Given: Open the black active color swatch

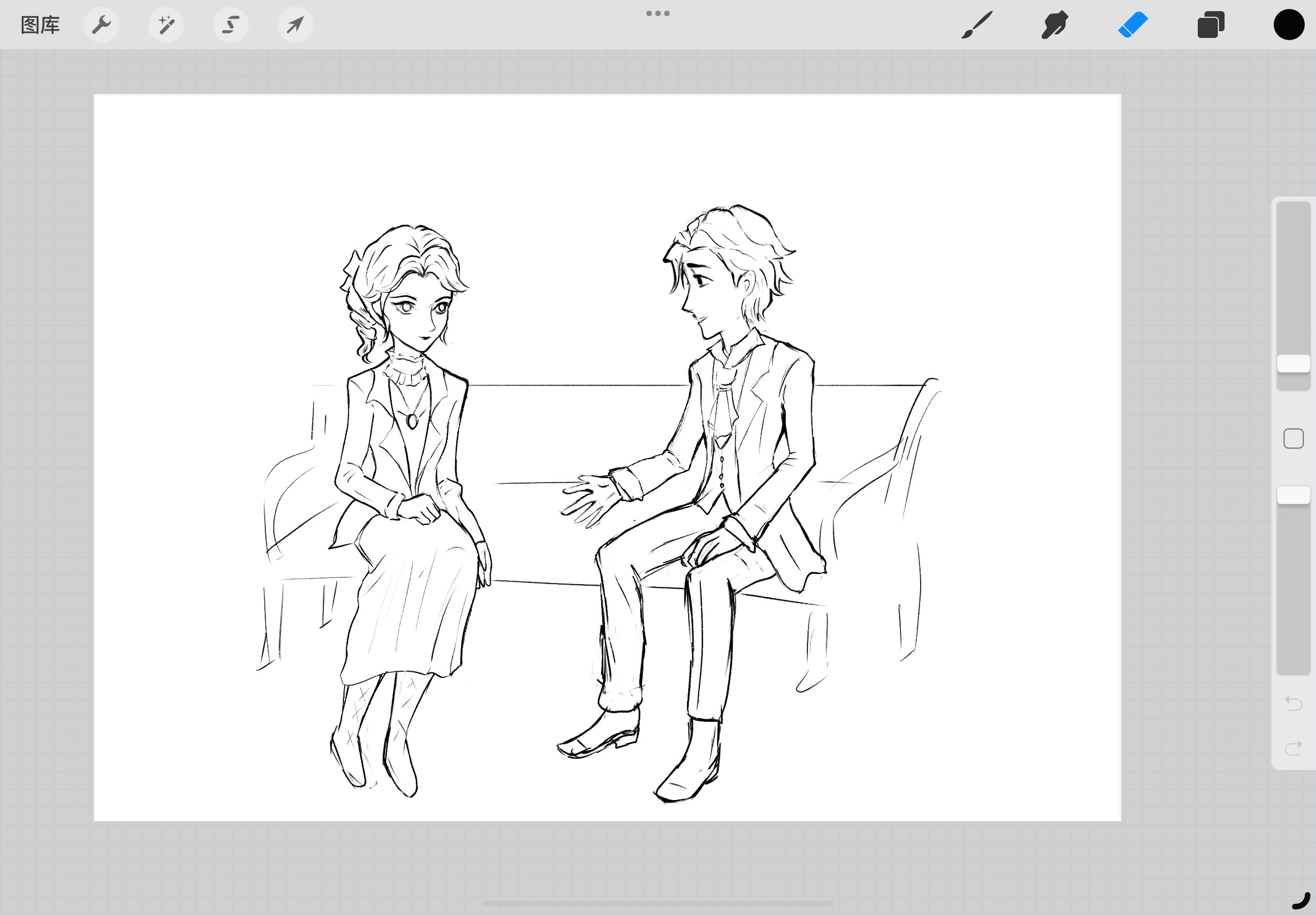Looking at the screenshot, I should 1289,25.
